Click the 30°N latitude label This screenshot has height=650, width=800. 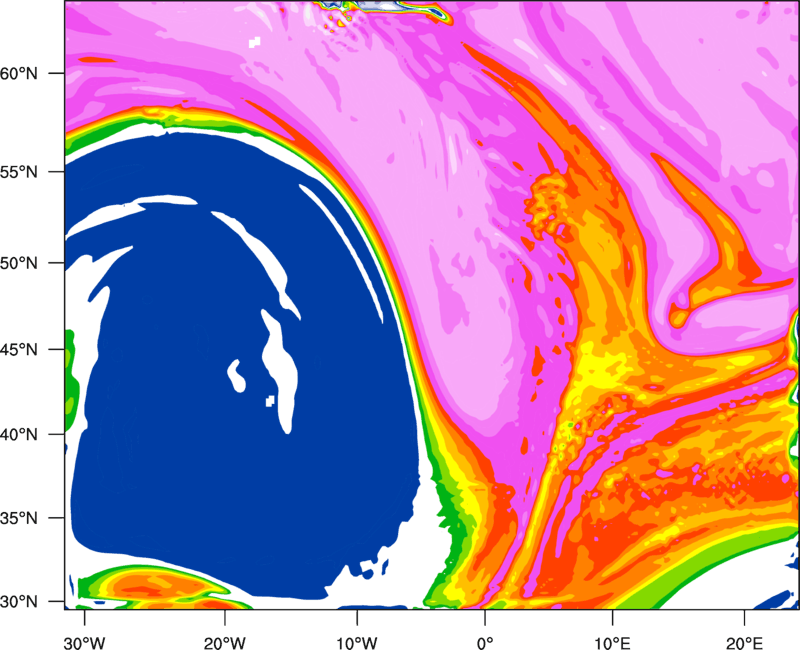click(x=19, y=602)
